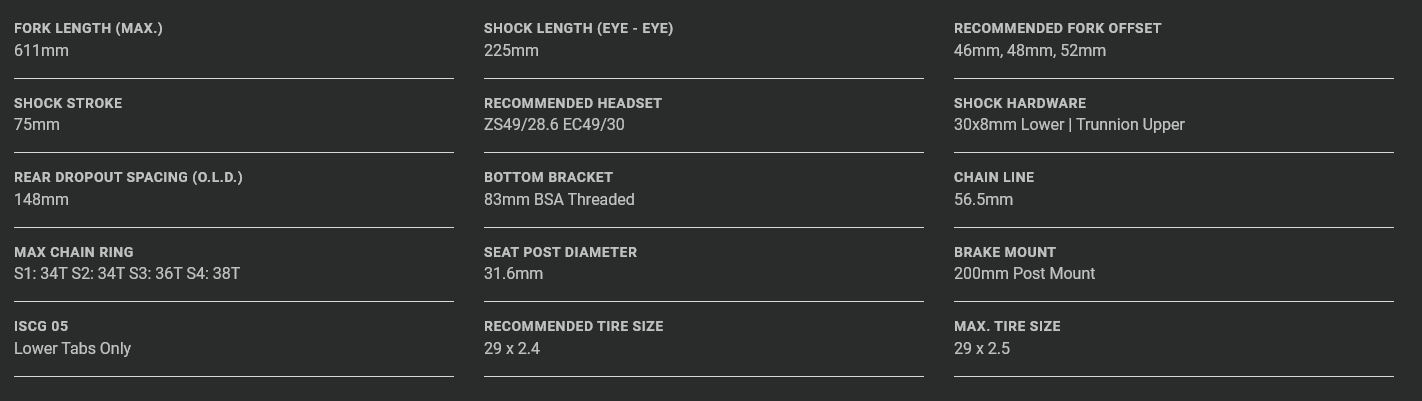Screen dimensions: 1422x401
Task: Click the 29 x 2.4 recommended tire size
Action: tap(512, 348)
